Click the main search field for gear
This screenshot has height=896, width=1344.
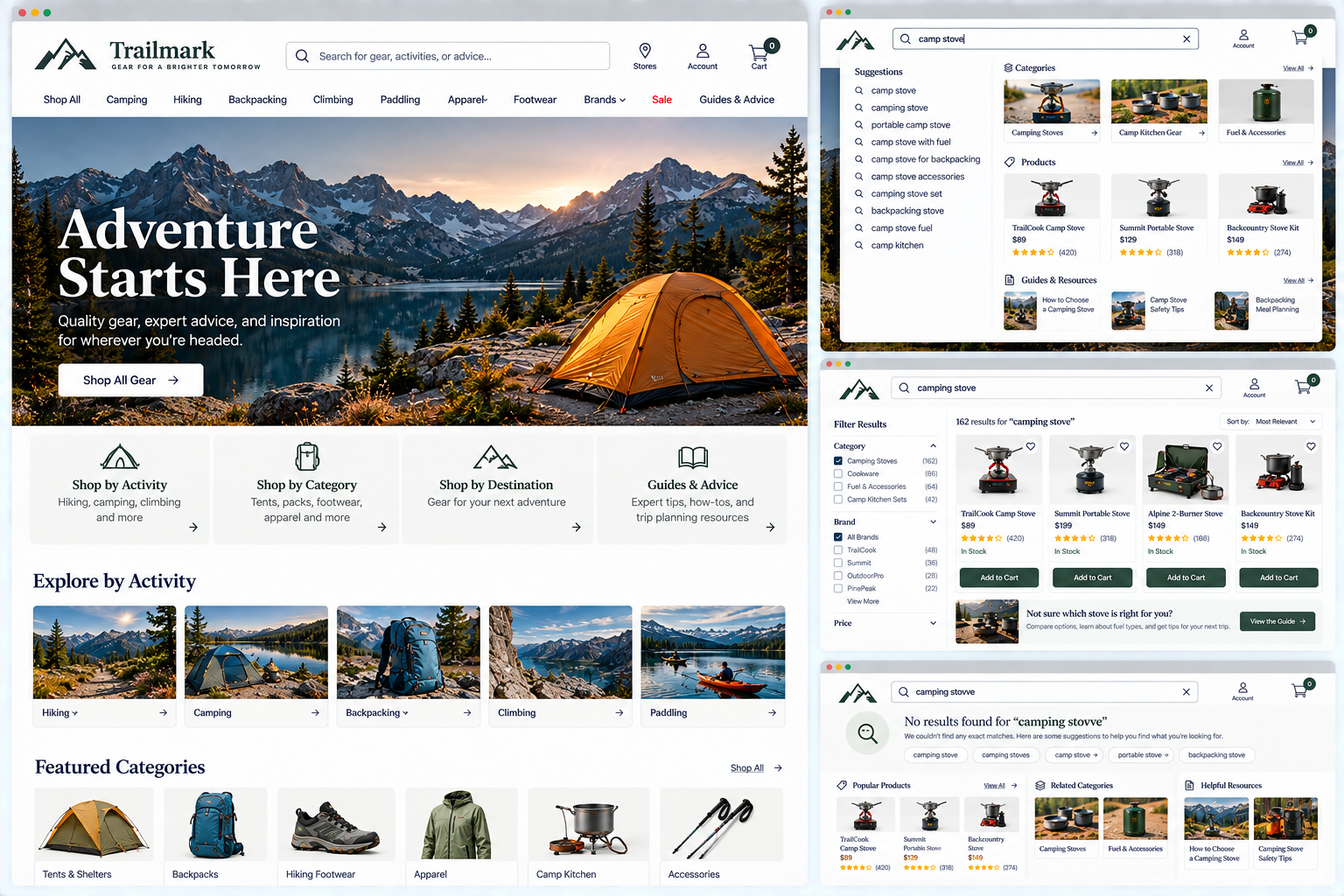(x=448, y=56)
